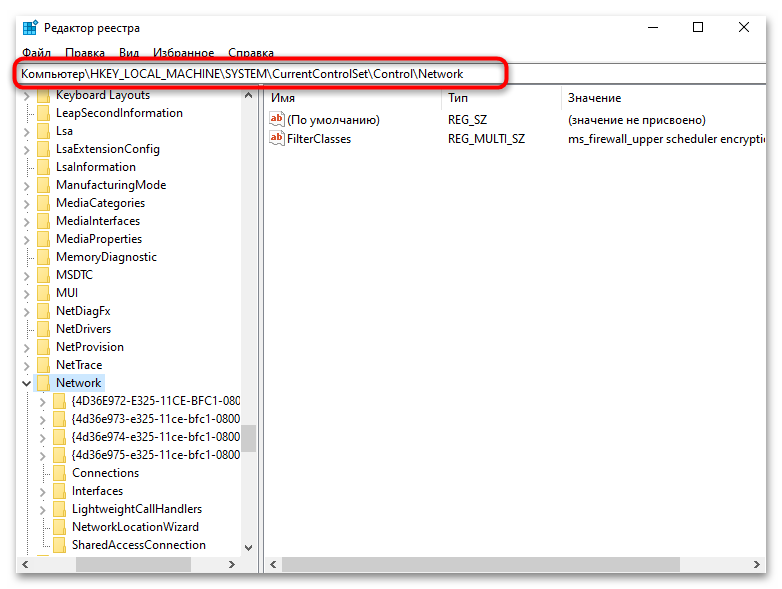Expand the NetDiagFx key
Viewport: 782px width, 589px height.
(x=27, y=312)
